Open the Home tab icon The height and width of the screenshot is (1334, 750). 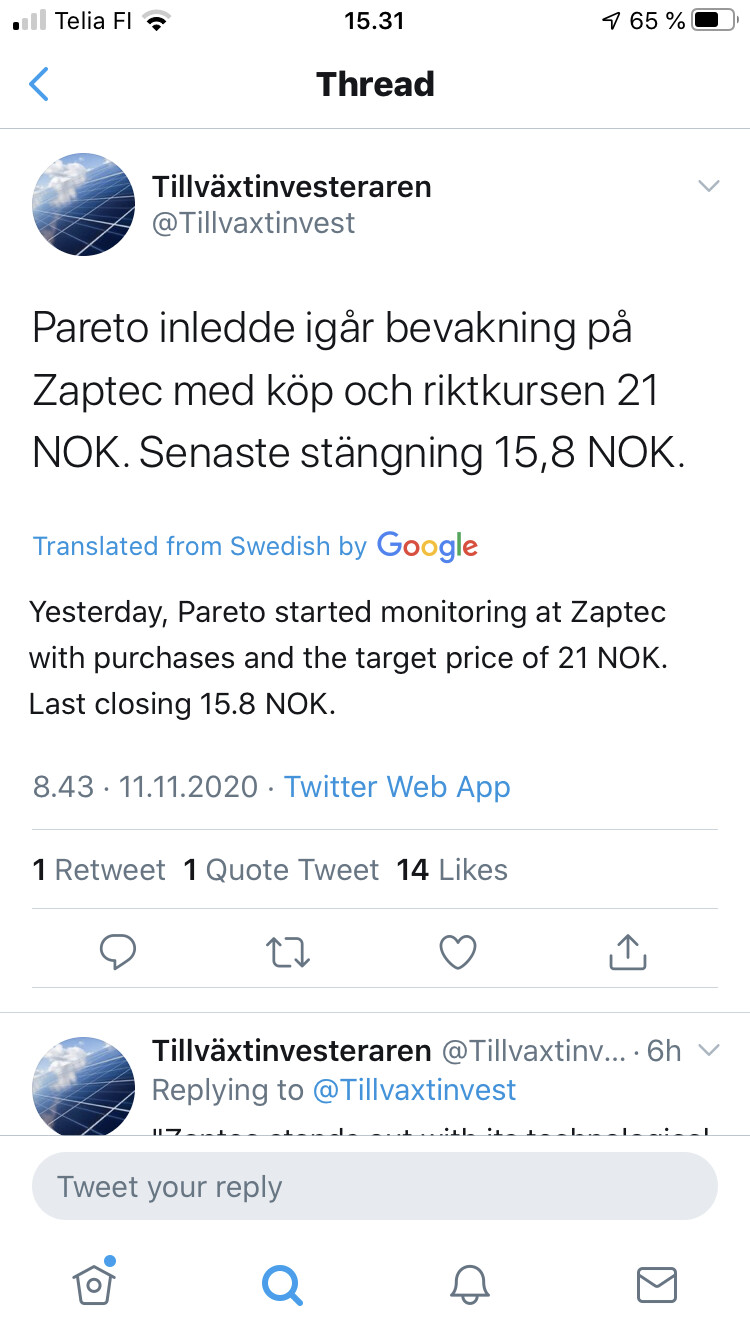[94, 1283]
